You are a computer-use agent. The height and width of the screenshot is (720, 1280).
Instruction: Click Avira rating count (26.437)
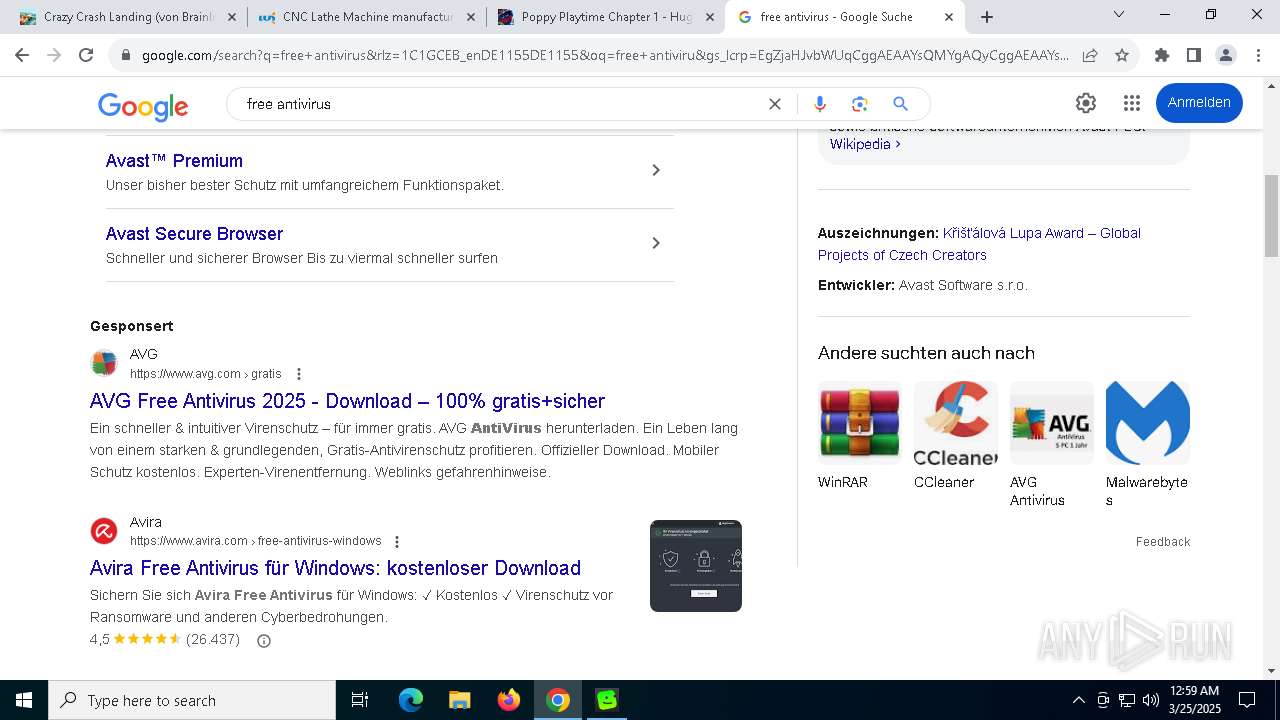click(213, 639)
